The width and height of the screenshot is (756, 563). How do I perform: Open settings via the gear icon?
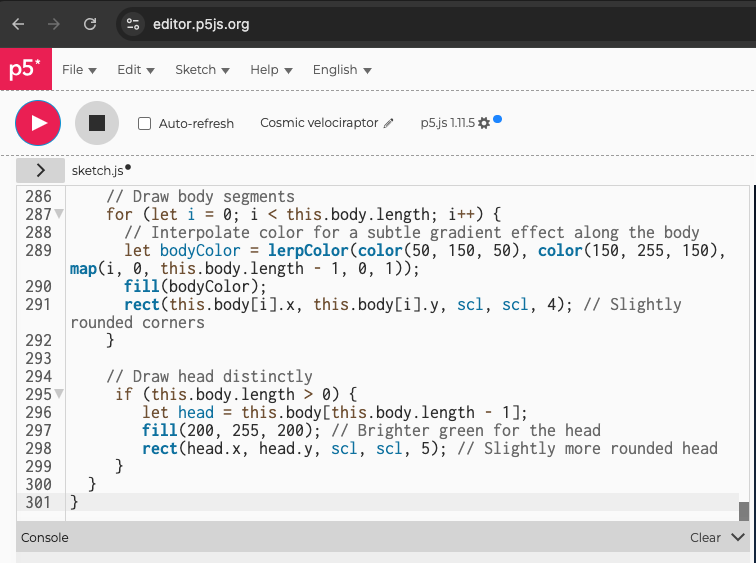pos(484,123)
